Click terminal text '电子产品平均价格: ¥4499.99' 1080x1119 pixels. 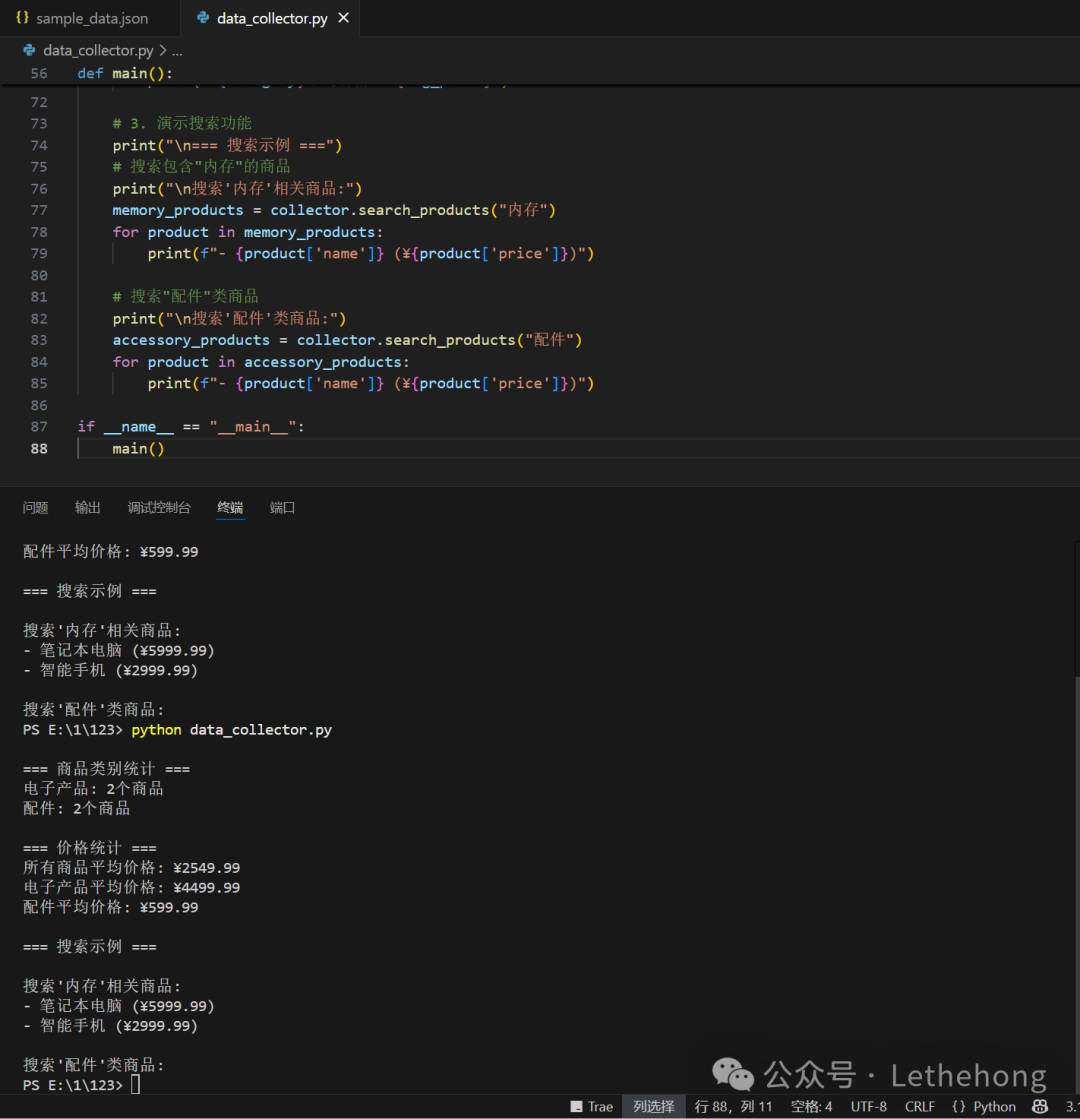pyautogui.click(x=131, y=887)
